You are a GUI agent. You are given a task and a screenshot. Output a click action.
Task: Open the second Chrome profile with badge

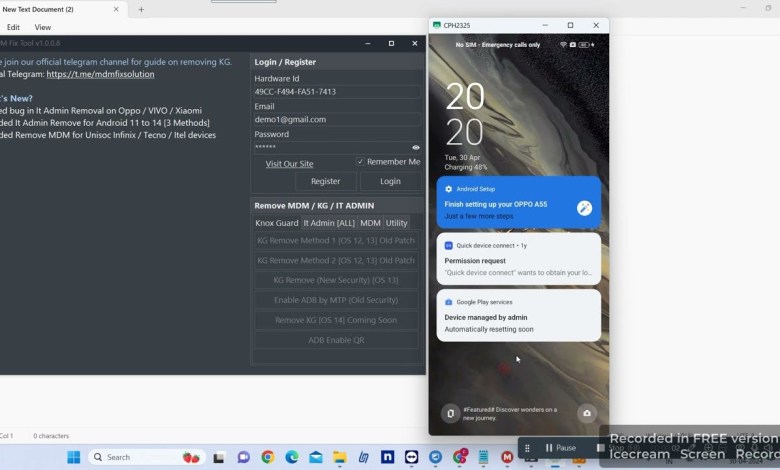click(460, 457)
